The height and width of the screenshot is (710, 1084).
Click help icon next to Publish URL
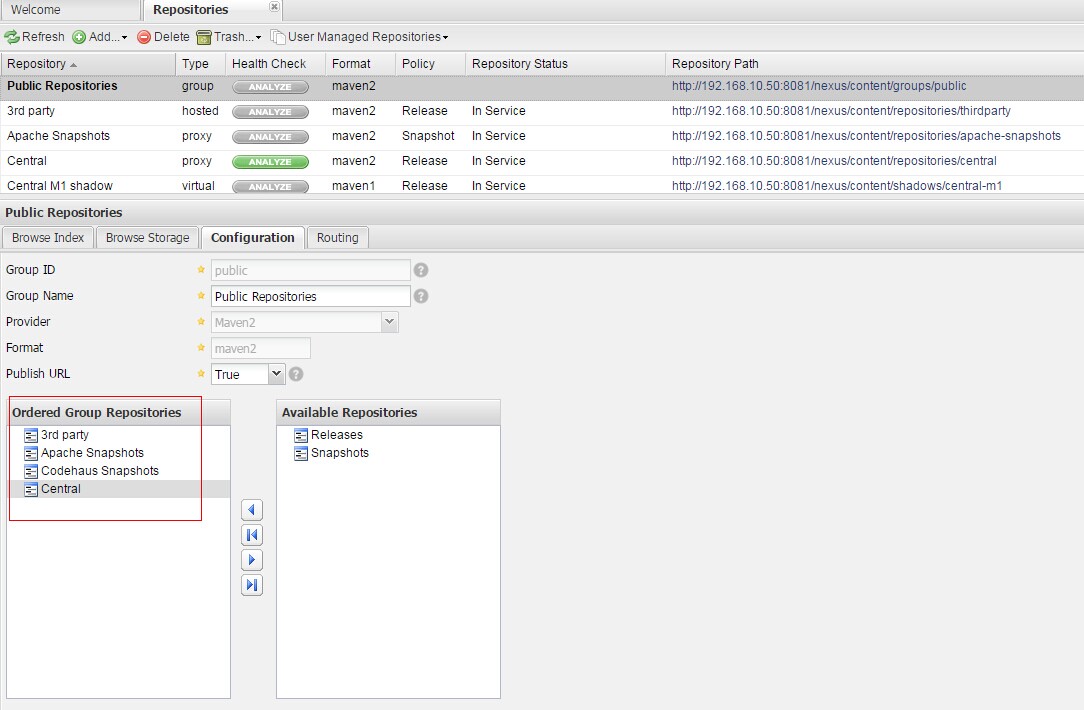tap(296, 374)
